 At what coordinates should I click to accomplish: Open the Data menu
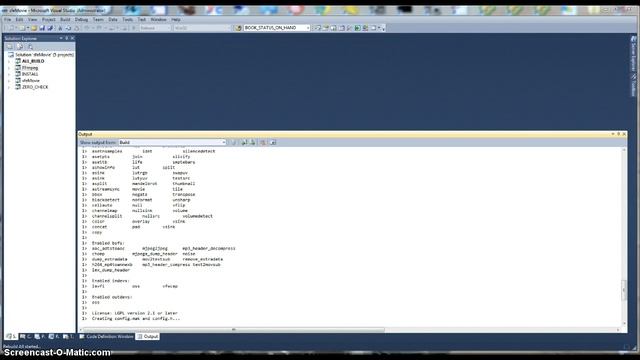pyautogui.click(x=113, y=19)
